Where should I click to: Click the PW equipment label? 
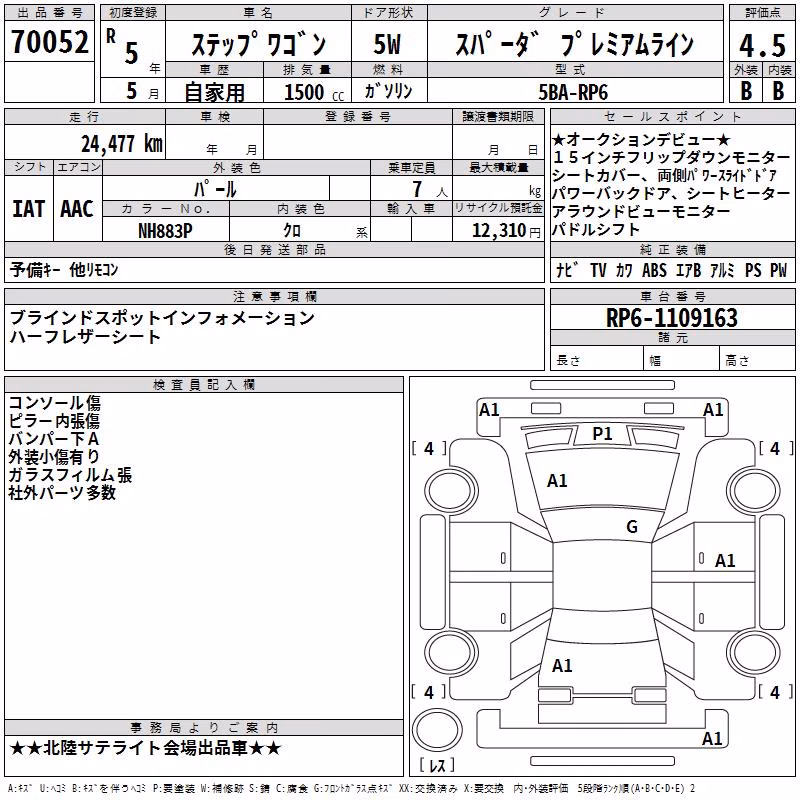point(779,270)
